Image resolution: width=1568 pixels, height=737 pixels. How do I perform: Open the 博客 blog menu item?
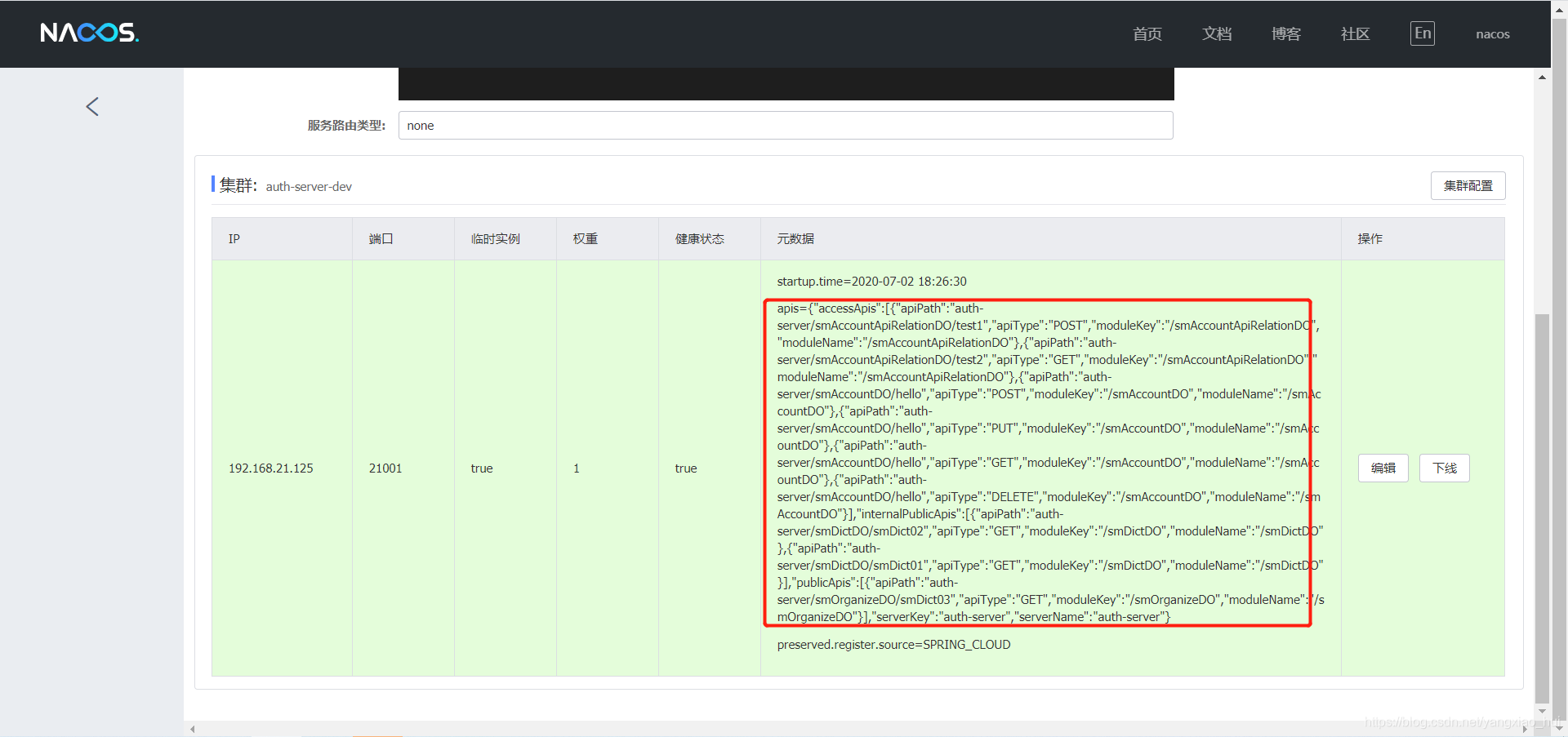(x=1286, y=33)
